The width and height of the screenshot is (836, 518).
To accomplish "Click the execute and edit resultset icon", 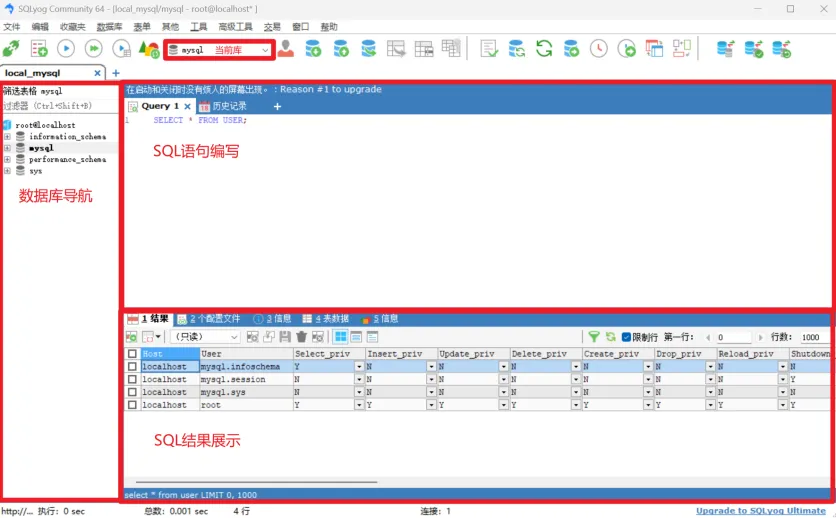I will coord(122,49).
